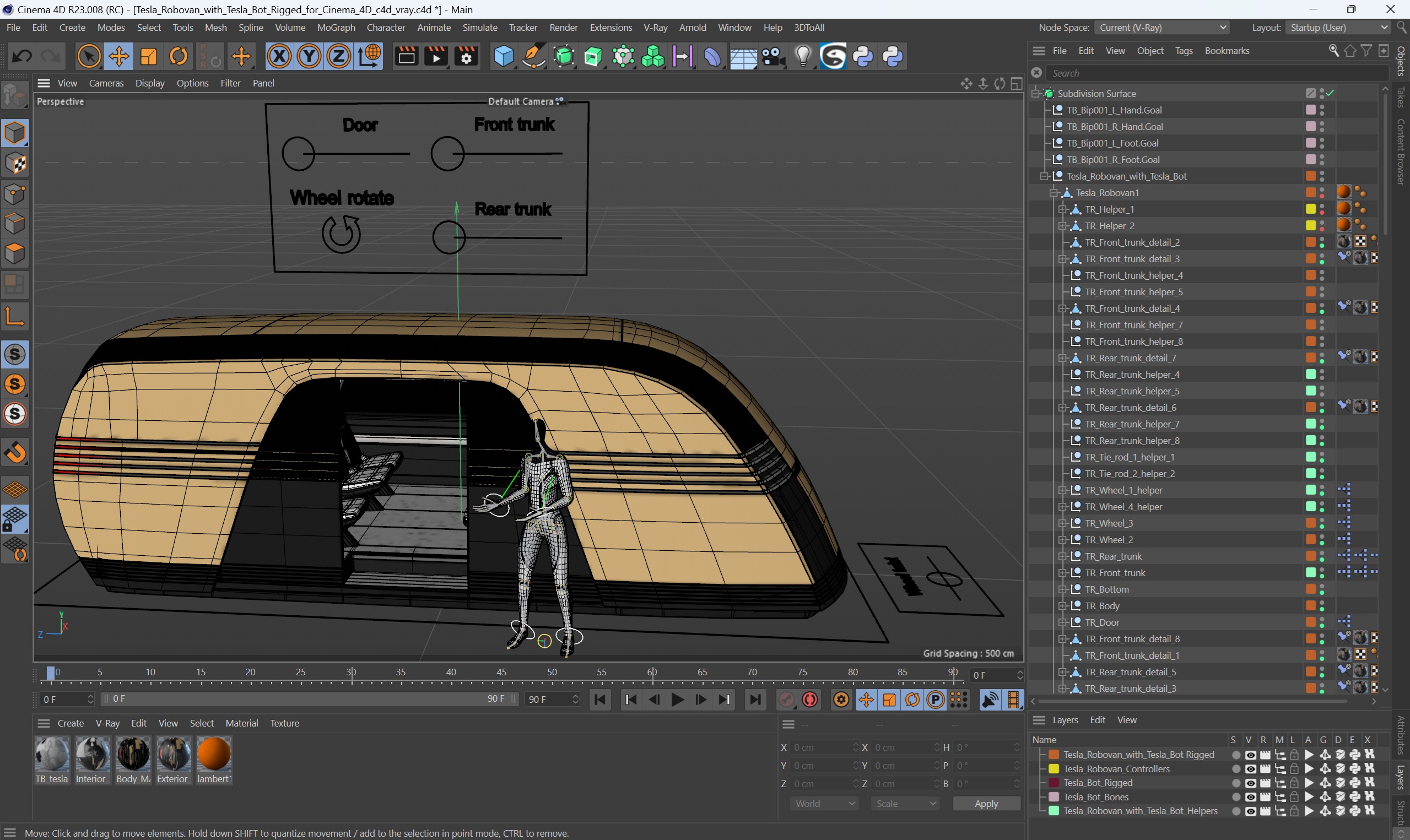Add a Light object bulb icon
The height and width of the screenshot is (840, 1410).
coord(803,56)
